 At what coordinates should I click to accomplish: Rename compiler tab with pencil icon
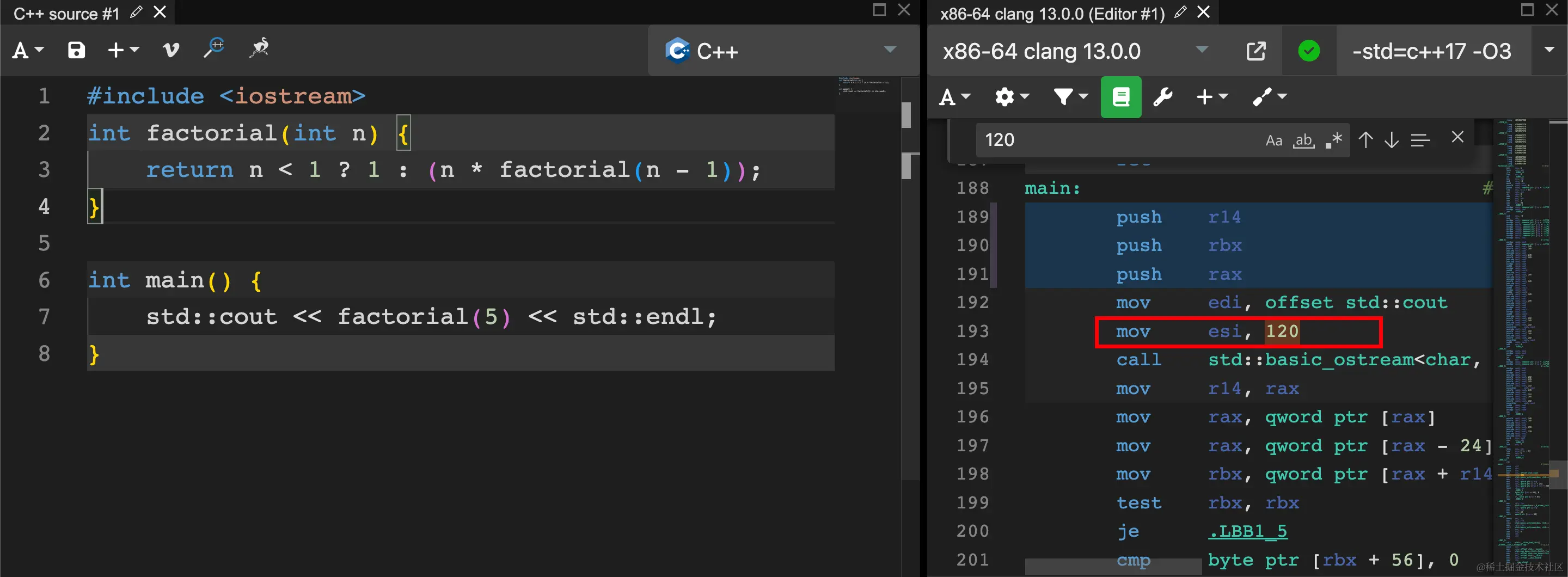pos(1180,12)
